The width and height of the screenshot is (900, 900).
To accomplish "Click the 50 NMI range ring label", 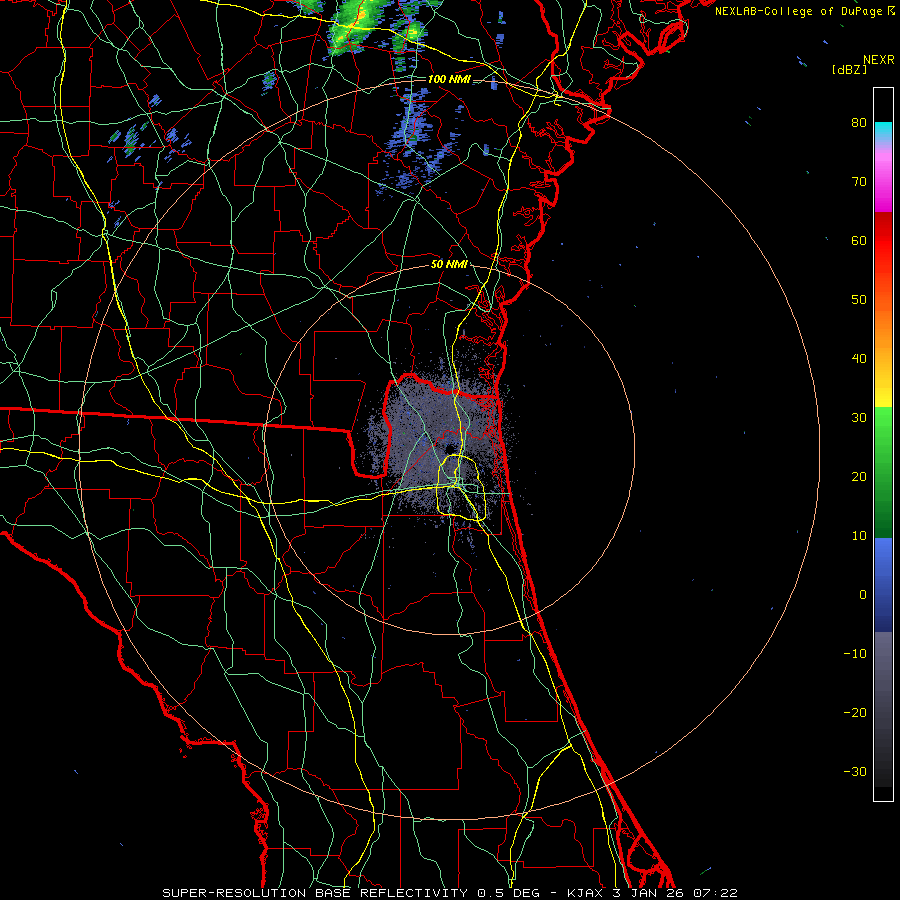I will coord(449,264).
